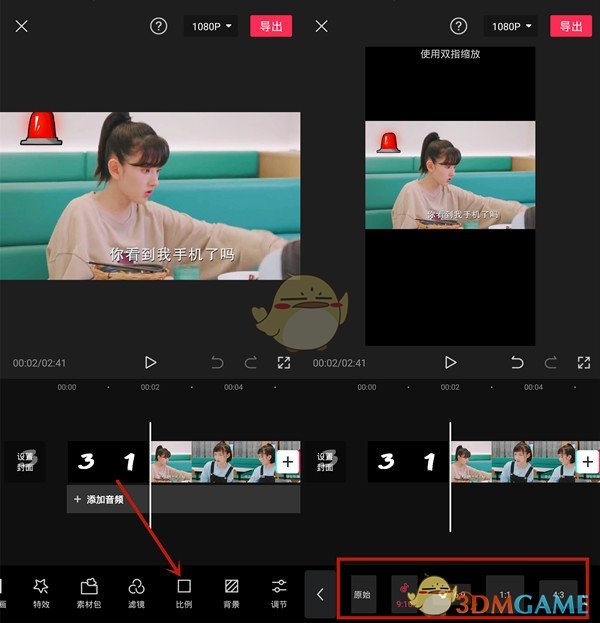Viewport: 600px width, 623px height.
Task: Select 原始 original ratio option
Action: (363, 595)
